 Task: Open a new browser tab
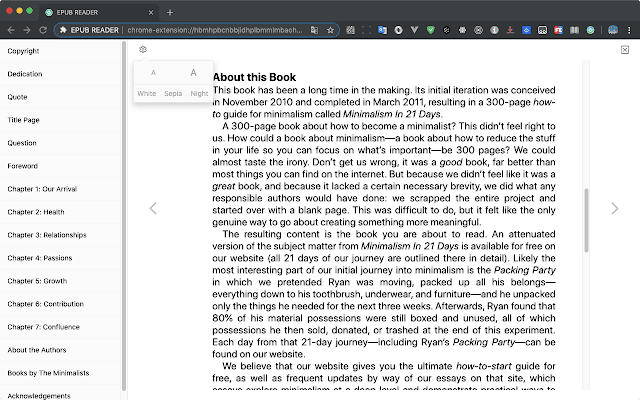pos(170,13)
